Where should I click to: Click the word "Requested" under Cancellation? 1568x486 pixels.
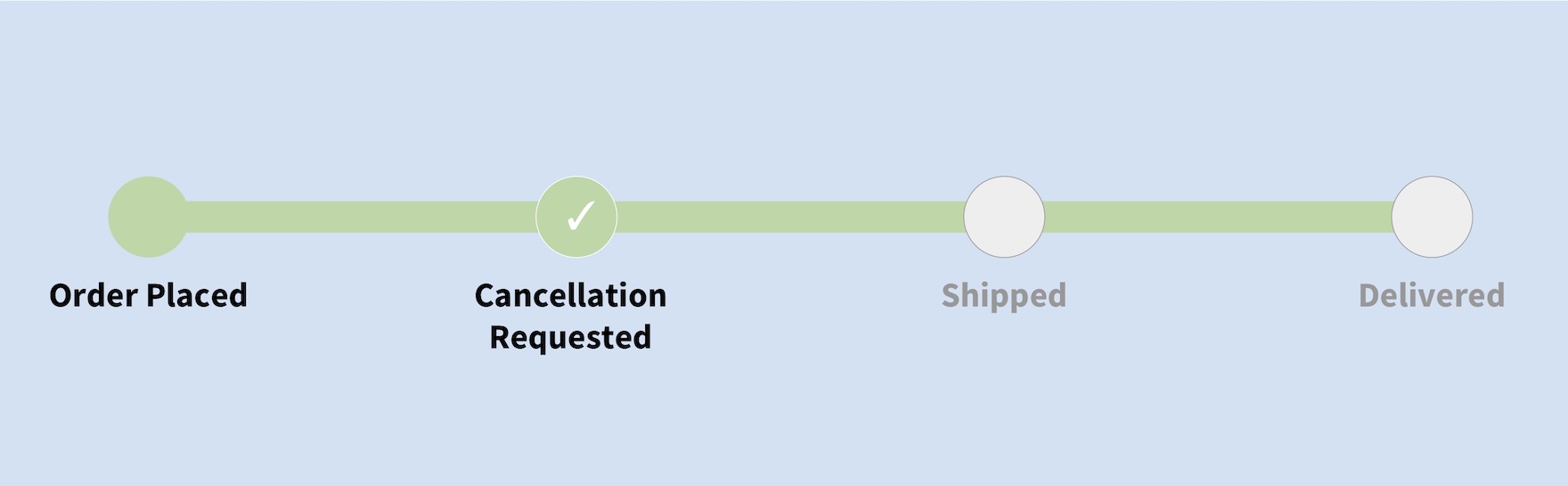[x=570, y=337]
